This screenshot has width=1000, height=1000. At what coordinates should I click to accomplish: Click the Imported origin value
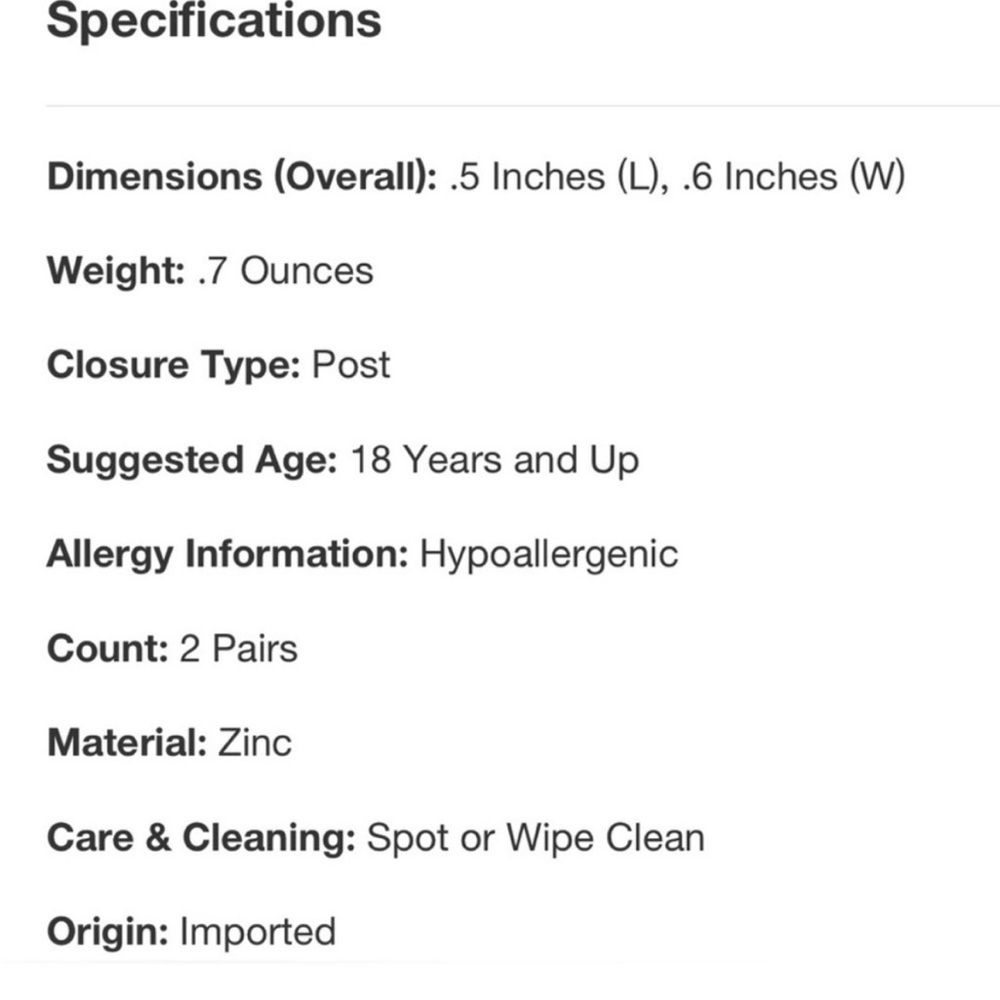pos(258,932)
